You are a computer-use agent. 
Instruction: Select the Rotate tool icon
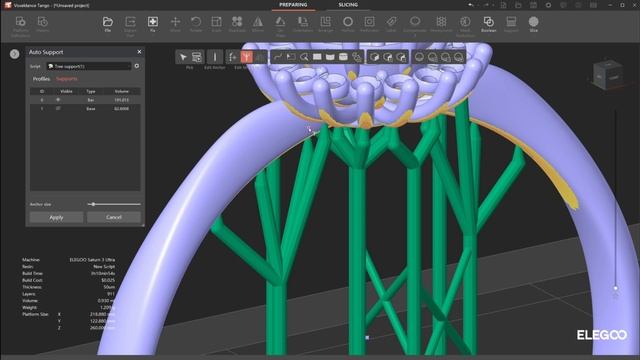coord(196,24)
